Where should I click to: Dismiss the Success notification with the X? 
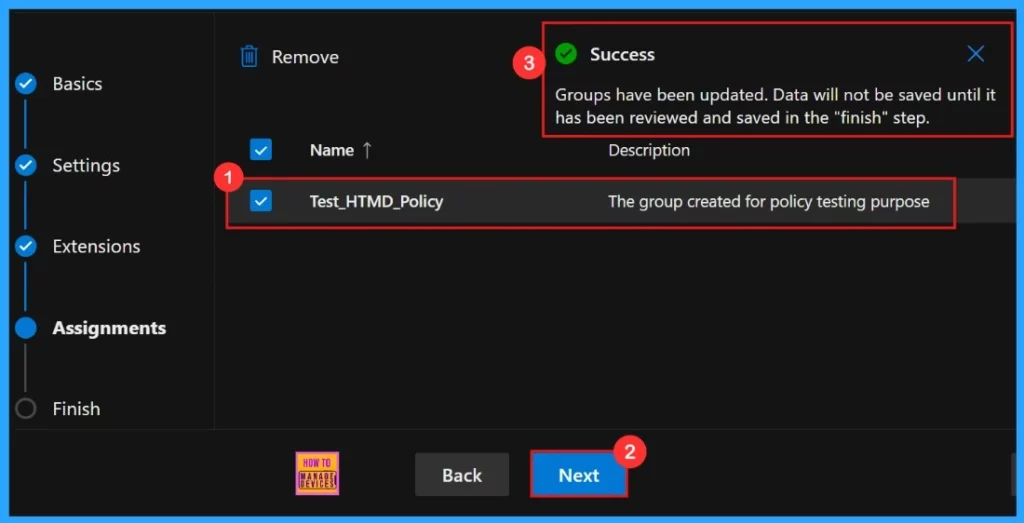coord(976,54)
